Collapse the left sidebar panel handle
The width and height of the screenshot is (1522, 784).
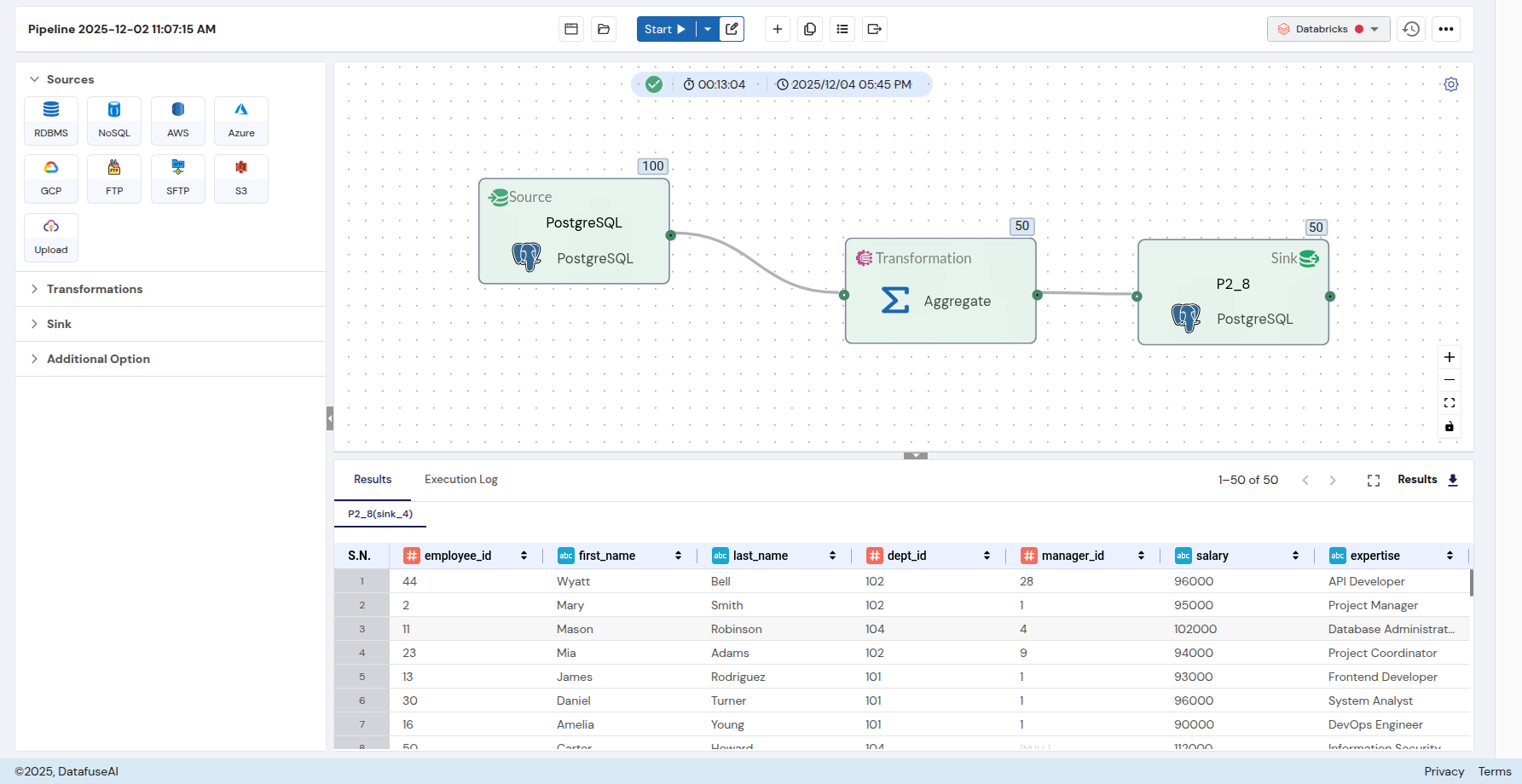[x=330, y=418]
